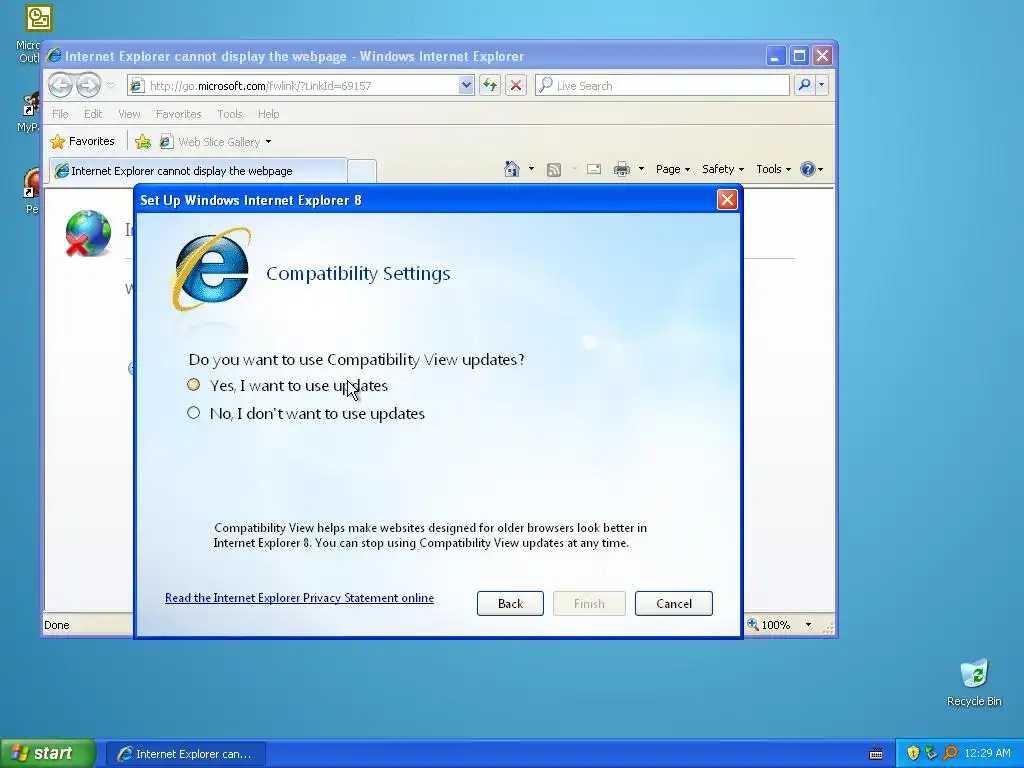Click the Favorites star button
This screenshot has width=1024, height=768.
tap(82, 141)
